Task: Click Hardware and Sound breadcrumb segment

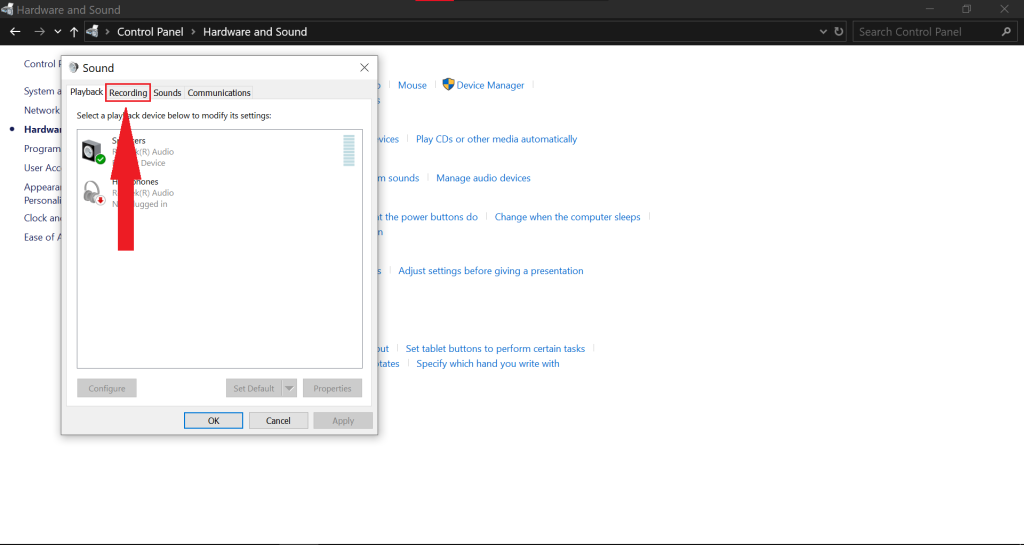Action: (255, 31)
